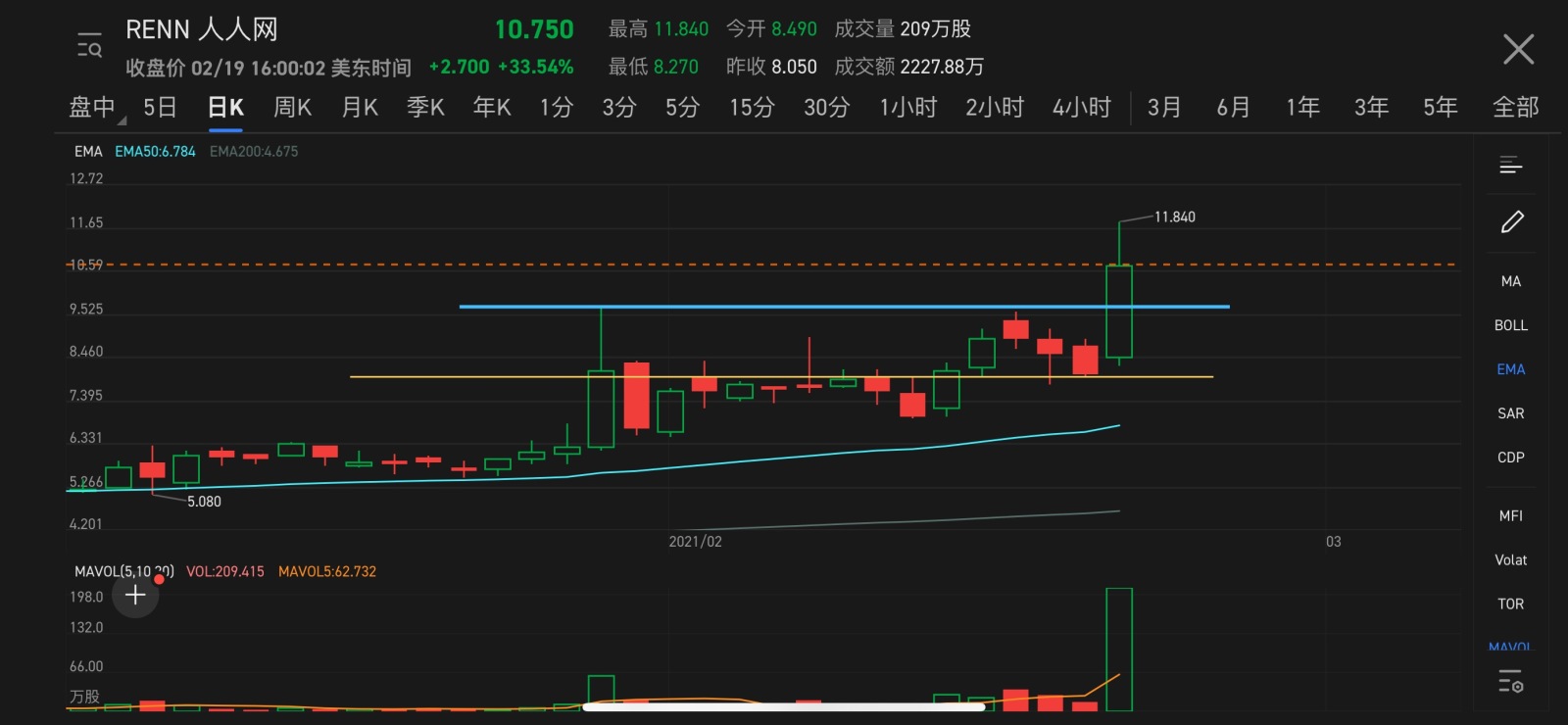Enable the SAR indicator
The height and width of the screenshot is (725, 1568).
pos(1511,413)
